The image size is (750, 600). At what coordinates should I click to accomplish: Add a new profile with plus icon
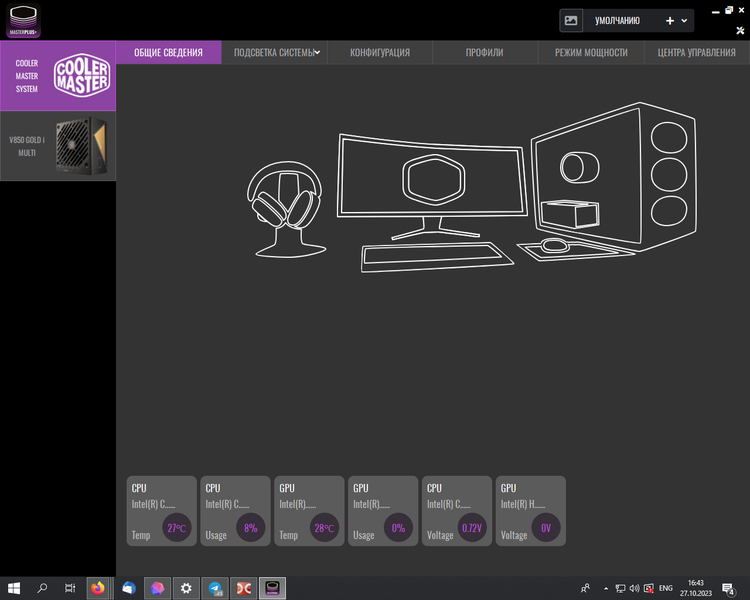coord(670,21)
